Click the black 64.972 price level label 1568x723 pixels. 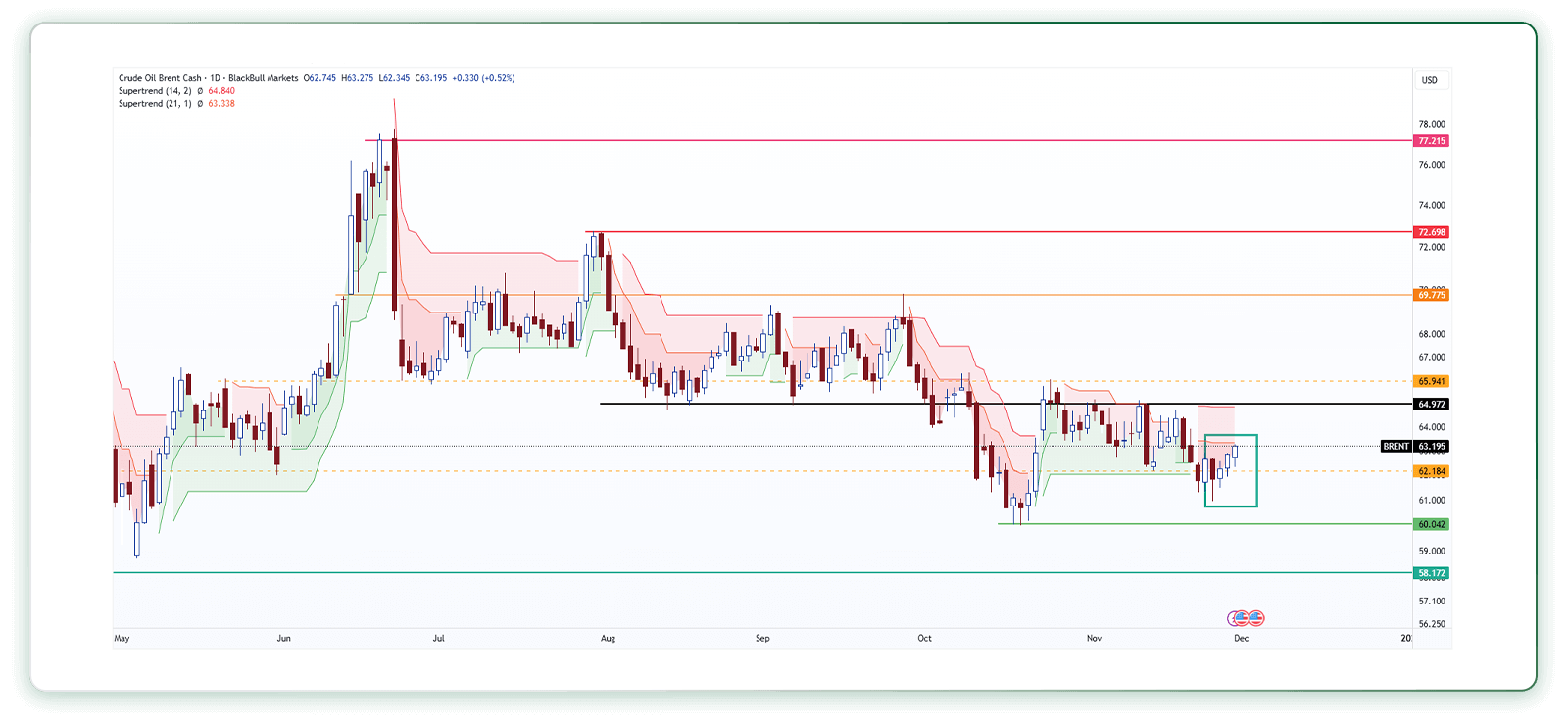1432,404
